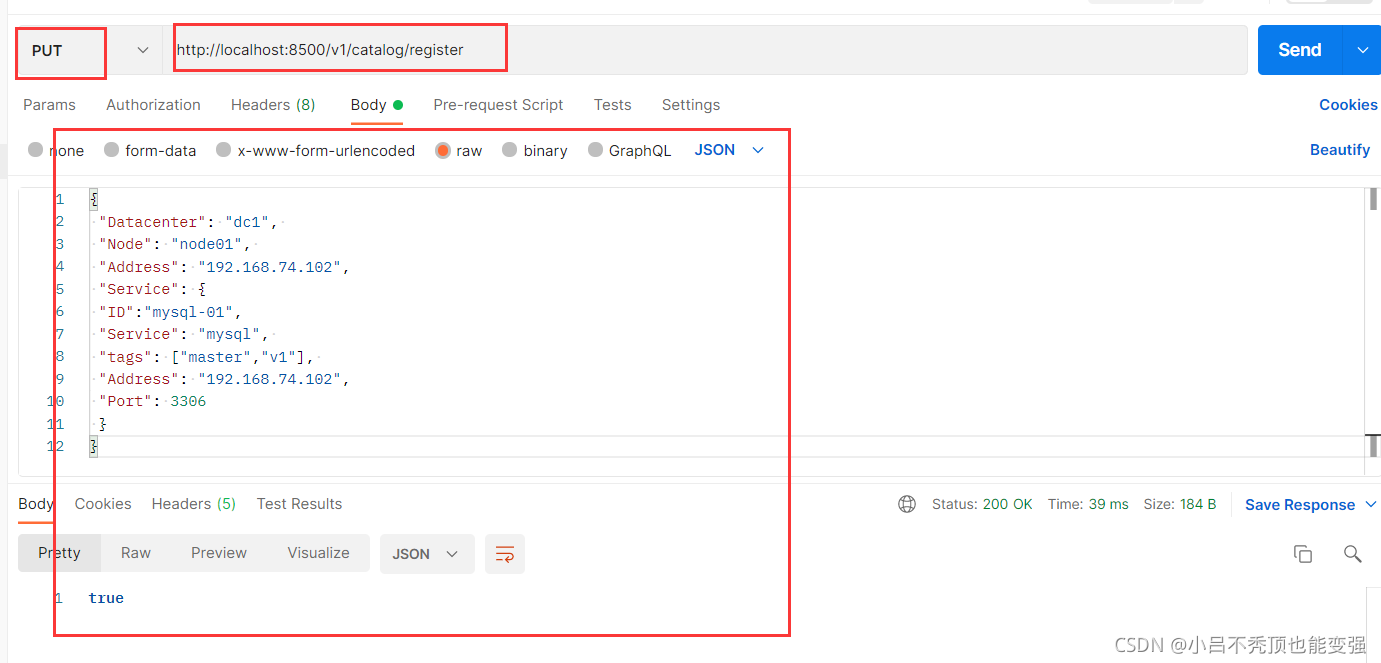Select the GraphQL body type
This screenshot has height=663, width=1381.
point(629,150)
